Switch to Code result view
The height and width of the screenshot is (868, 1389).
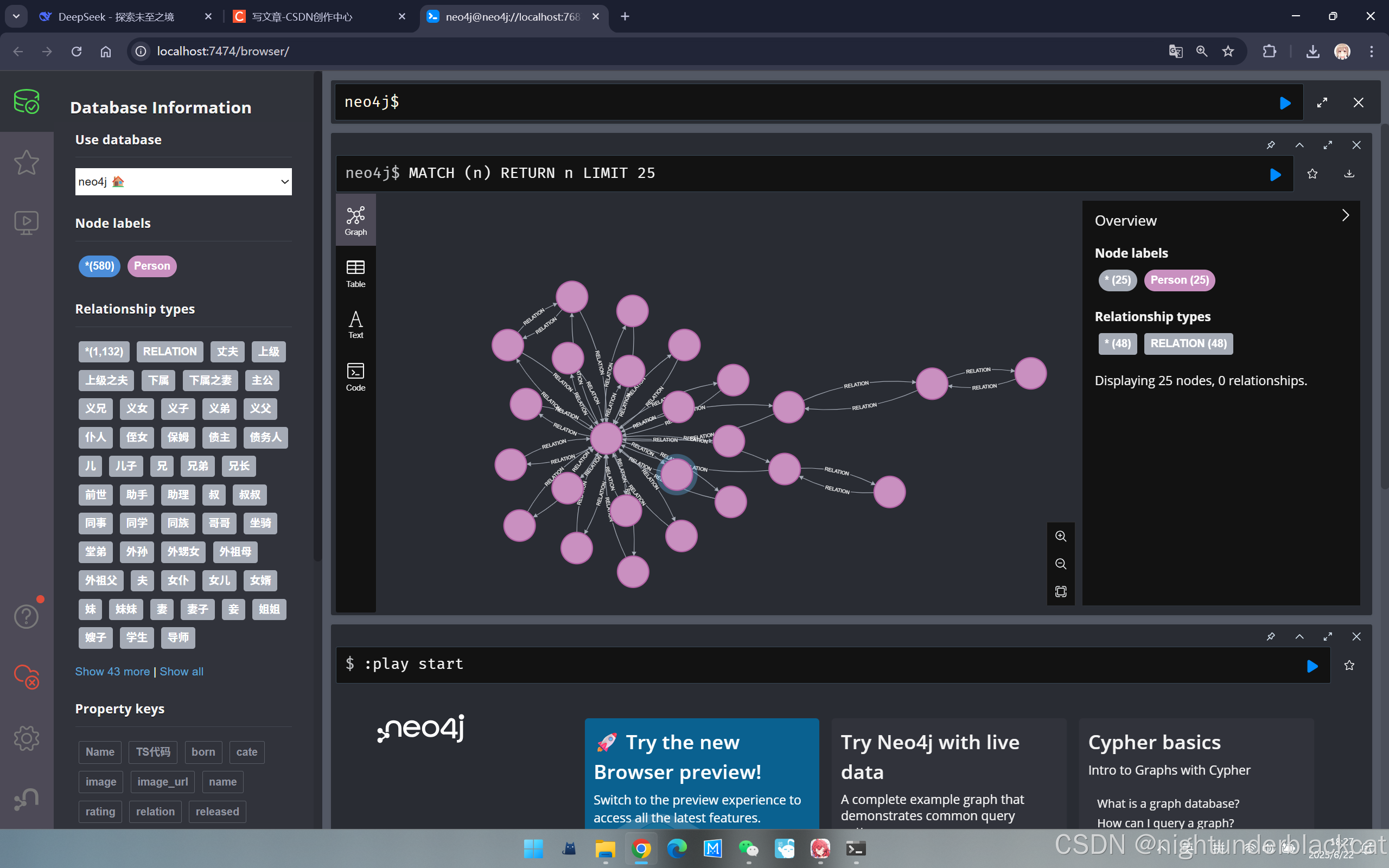point(355,376)
